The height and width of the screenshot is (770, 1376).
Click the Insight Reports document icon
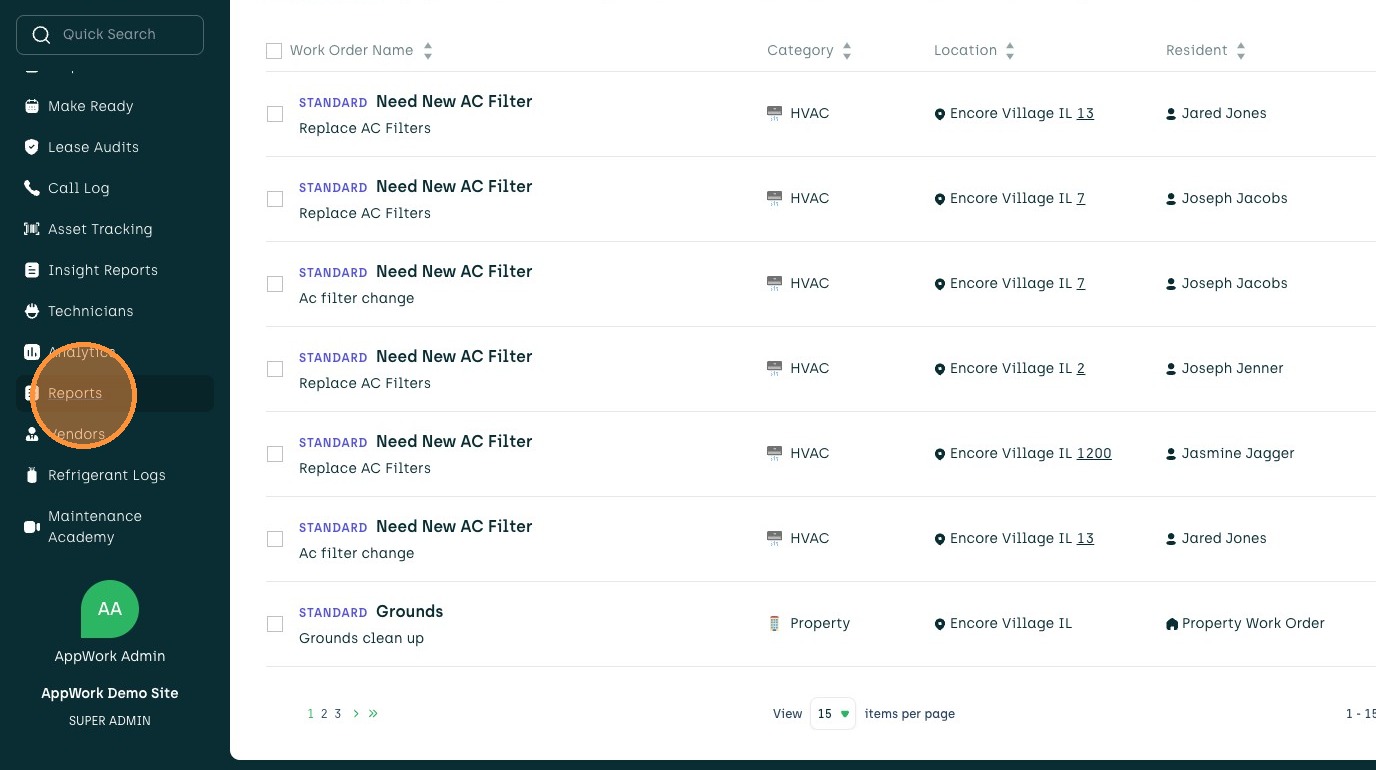(x=32, y=270)
